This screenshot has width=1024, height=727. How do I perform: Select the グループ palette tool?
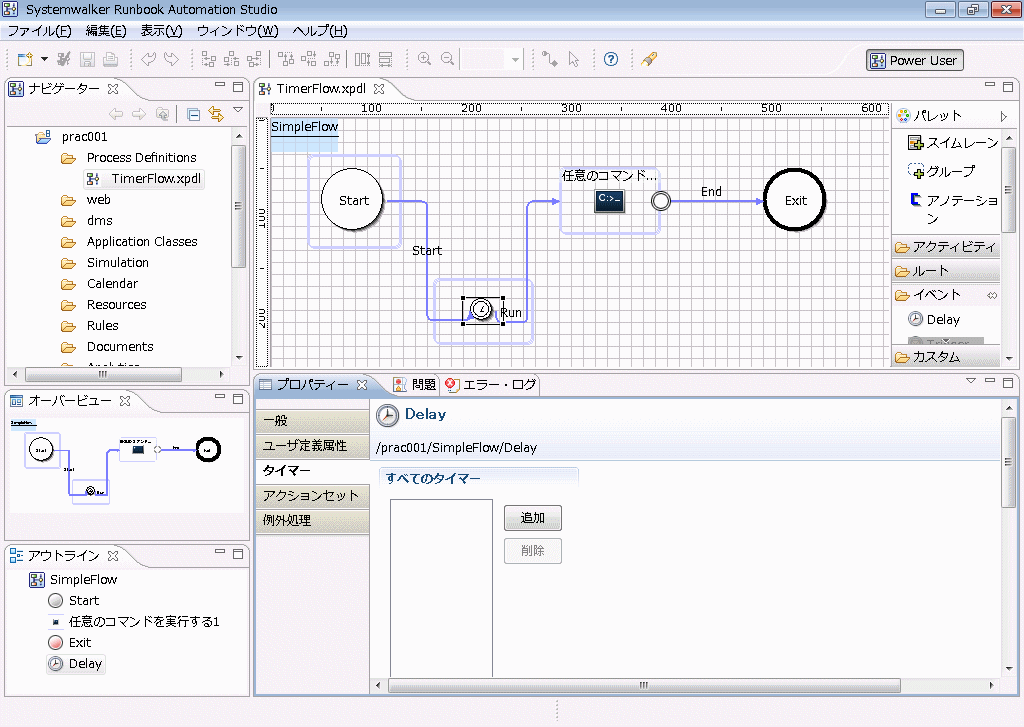(942, 171)
